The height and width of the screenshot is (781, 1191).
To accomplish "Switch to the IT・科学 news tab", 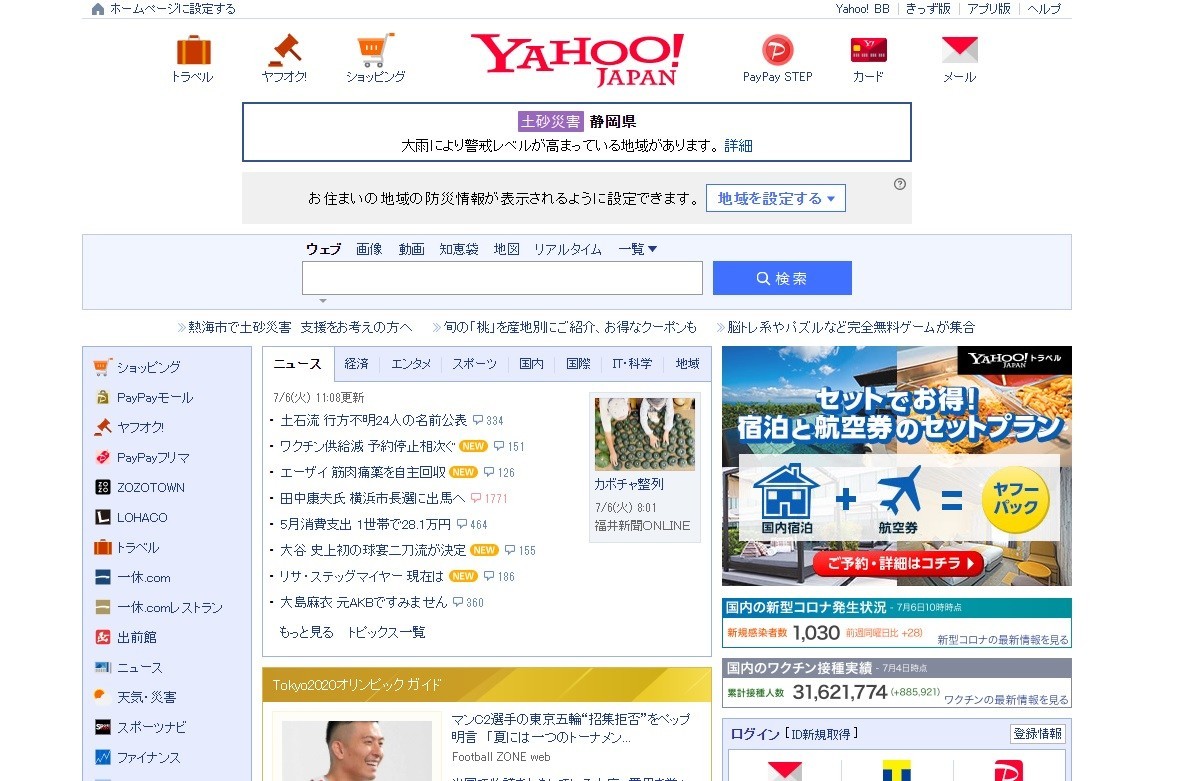I will pos(632,364).
